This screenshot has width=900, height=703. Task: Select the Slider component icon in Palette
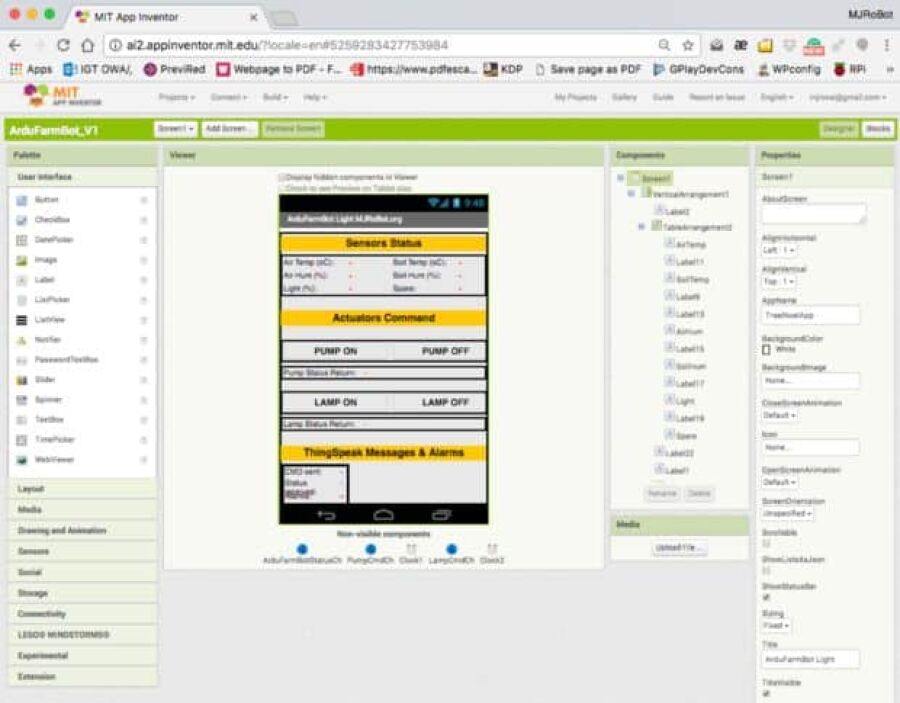coord(22,380)
